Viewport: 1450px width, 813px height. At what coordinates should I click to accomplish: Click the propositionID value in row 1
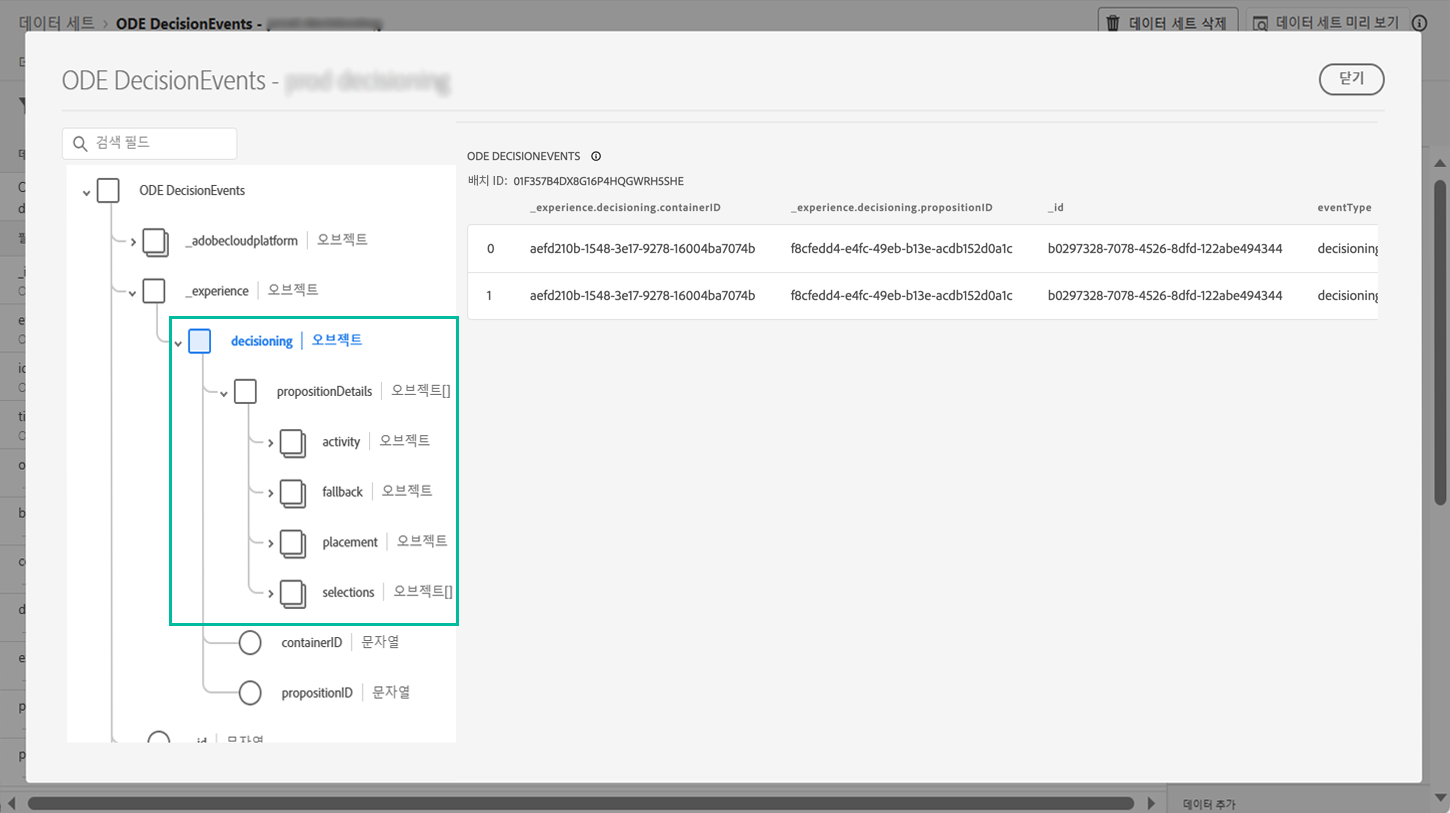[901, 295]
